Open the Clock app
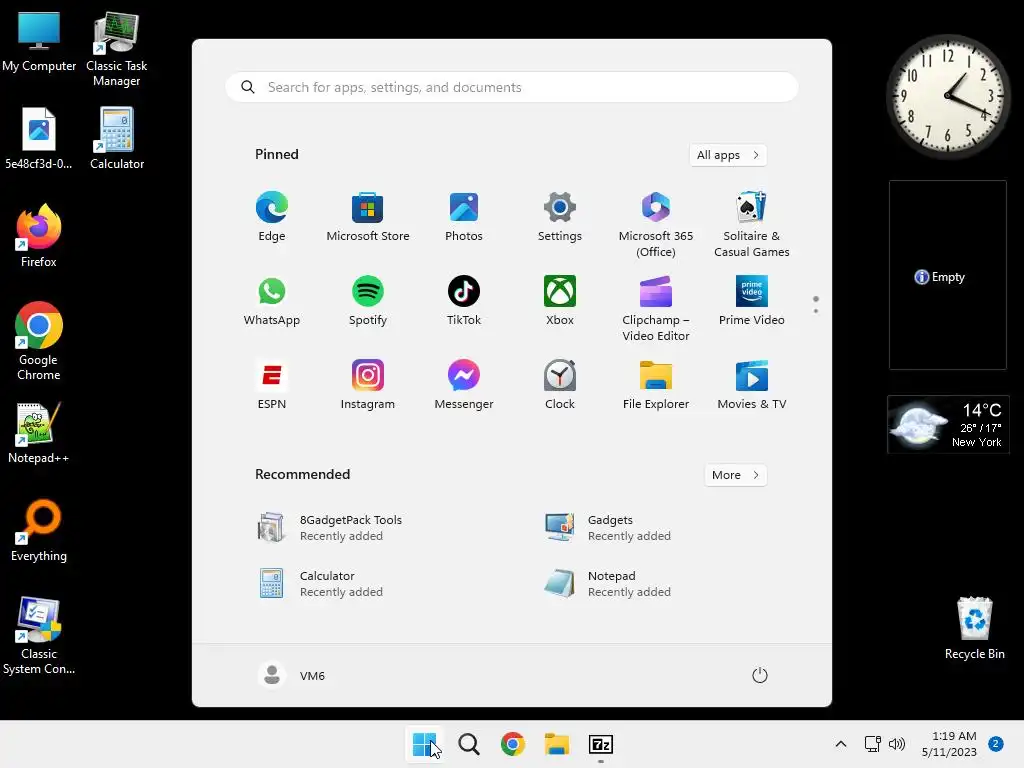This screenshot has height=768, width=1024. 560,385
